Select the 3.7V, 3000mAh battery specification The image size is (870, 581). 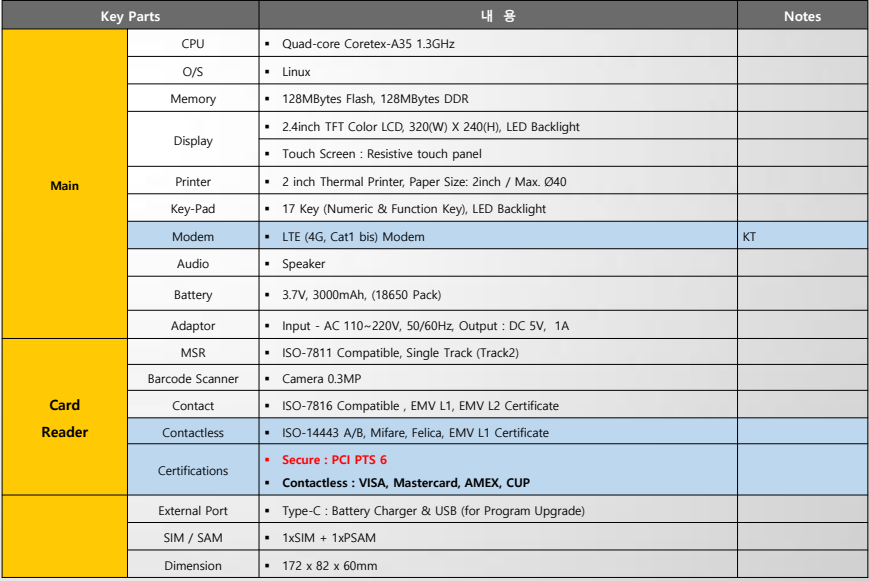coord(361,295)
